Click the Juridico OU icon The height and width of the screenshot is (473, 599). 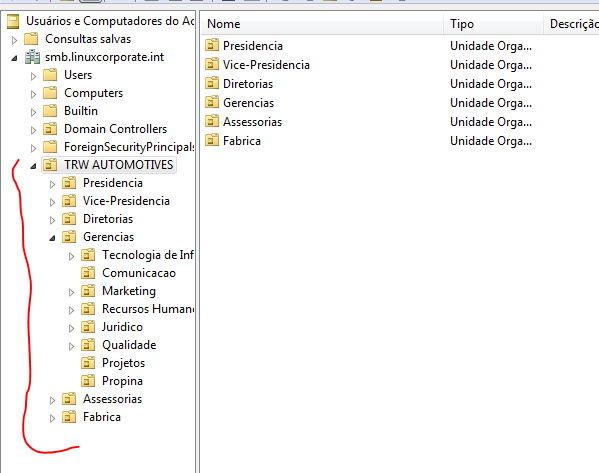click(88, 327)
